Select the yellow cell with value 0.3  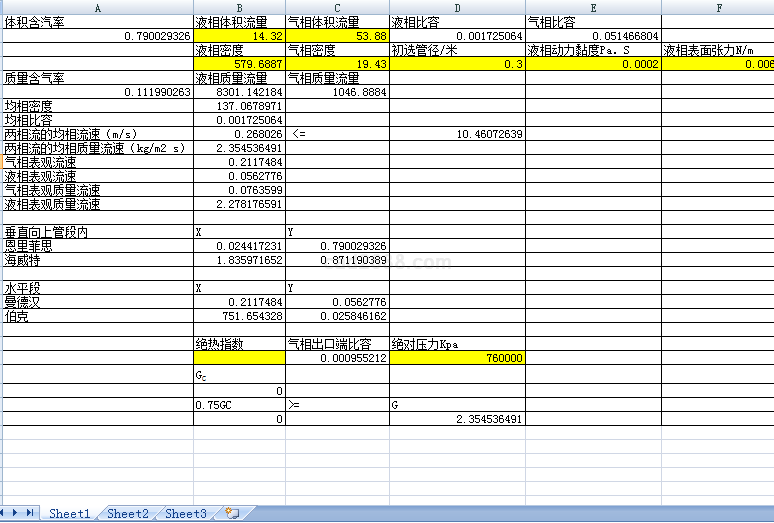pyautogui.click(x=456, y=63)
